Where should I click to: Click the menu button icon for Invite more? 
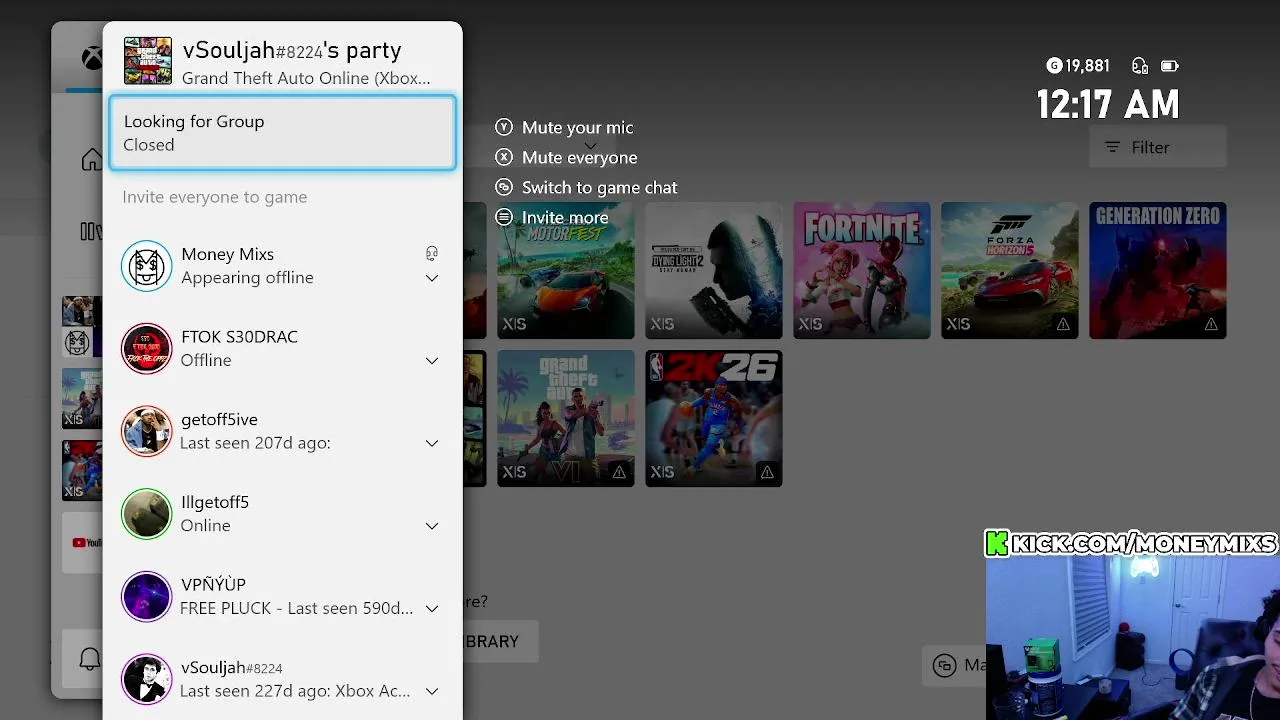coord(504,217)
